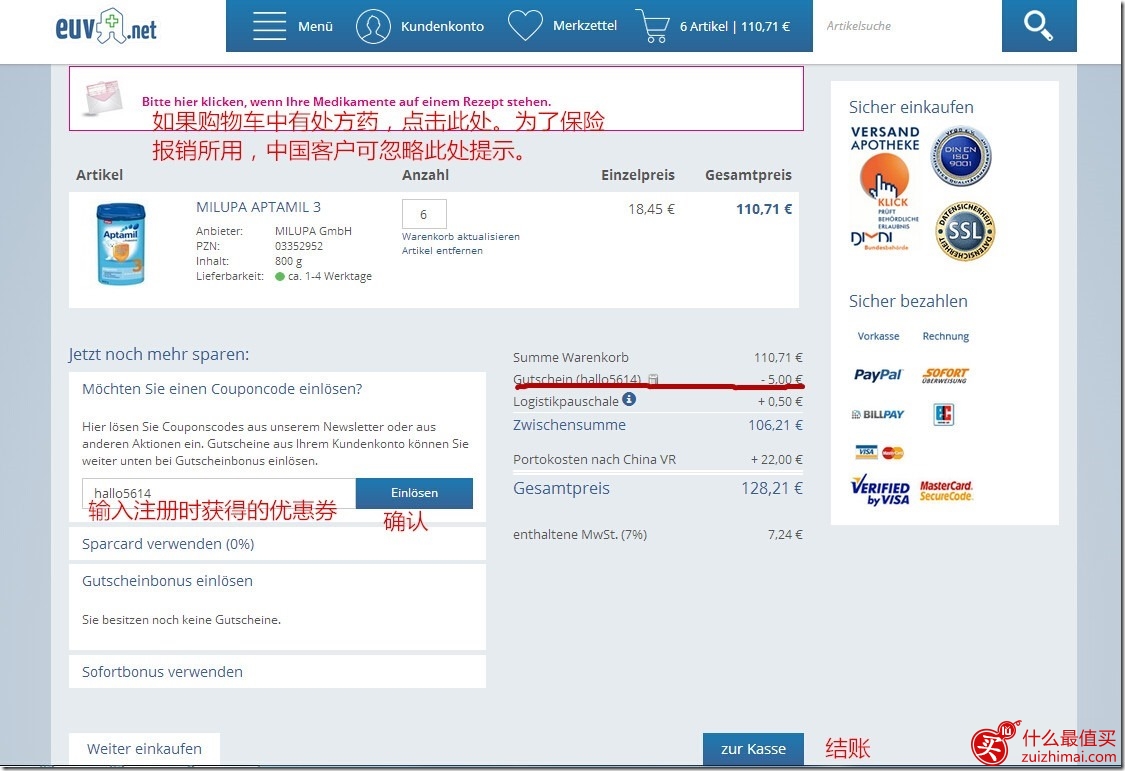This screenshot has width=1125, height=771.
Task: Click the Billpay logo
Action: point(877,415)
